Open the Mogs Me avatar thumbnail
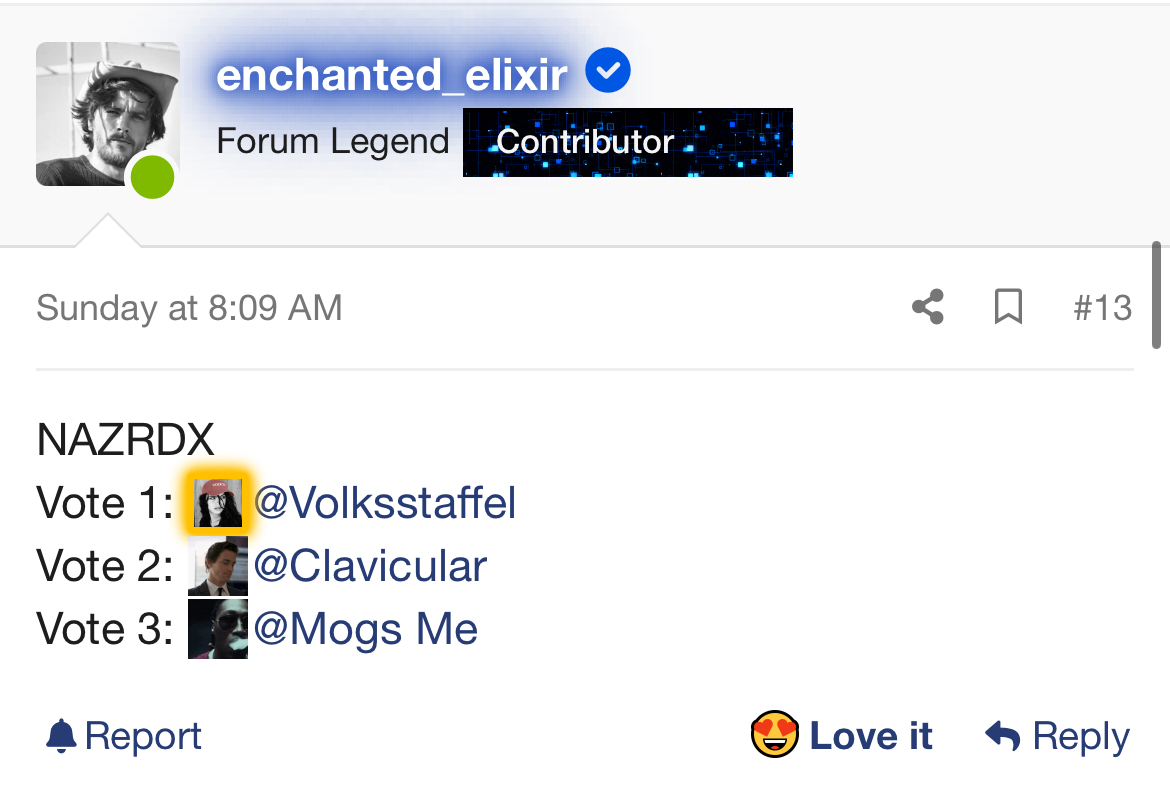The width and height of the screenshot is (1170, 800). click(x=218, y=629)
